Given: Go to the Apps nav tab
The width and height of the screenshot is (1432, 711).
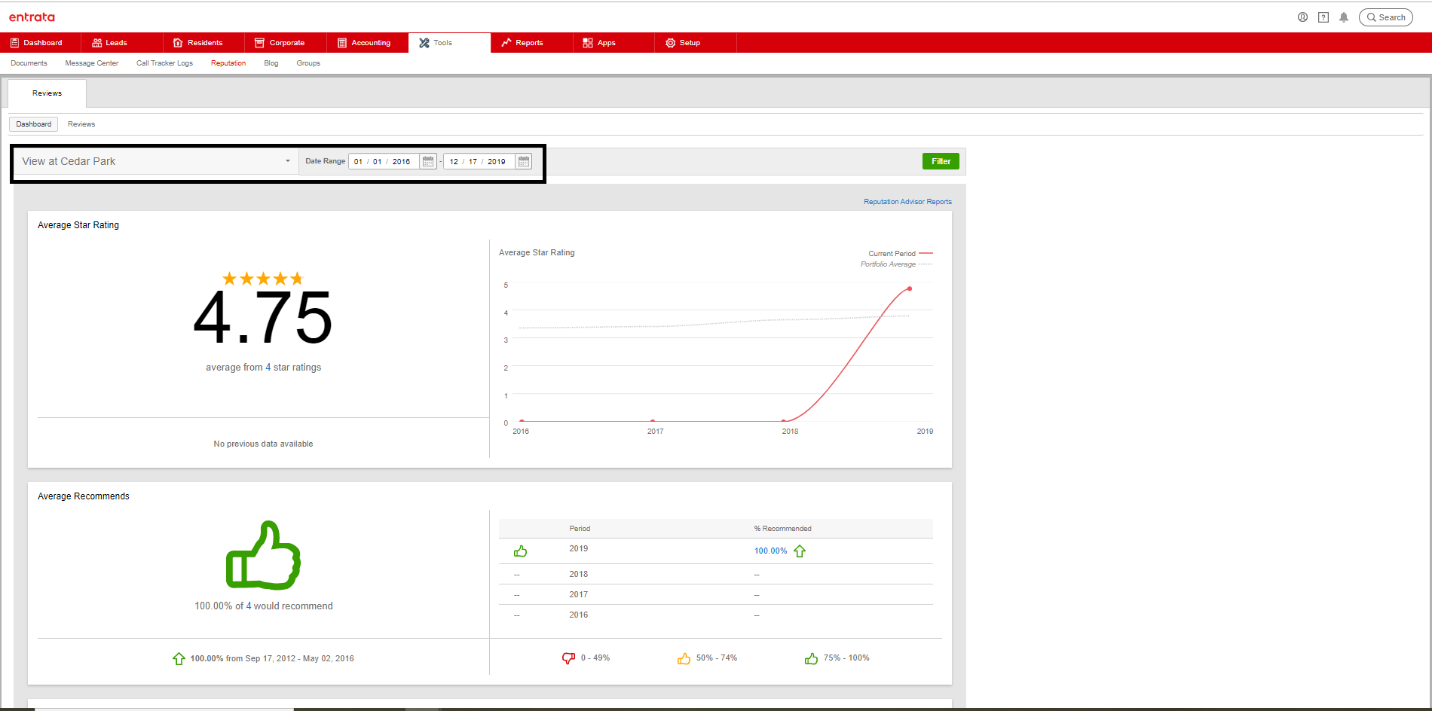Looking at the screenshot, I should click(613, 43).
